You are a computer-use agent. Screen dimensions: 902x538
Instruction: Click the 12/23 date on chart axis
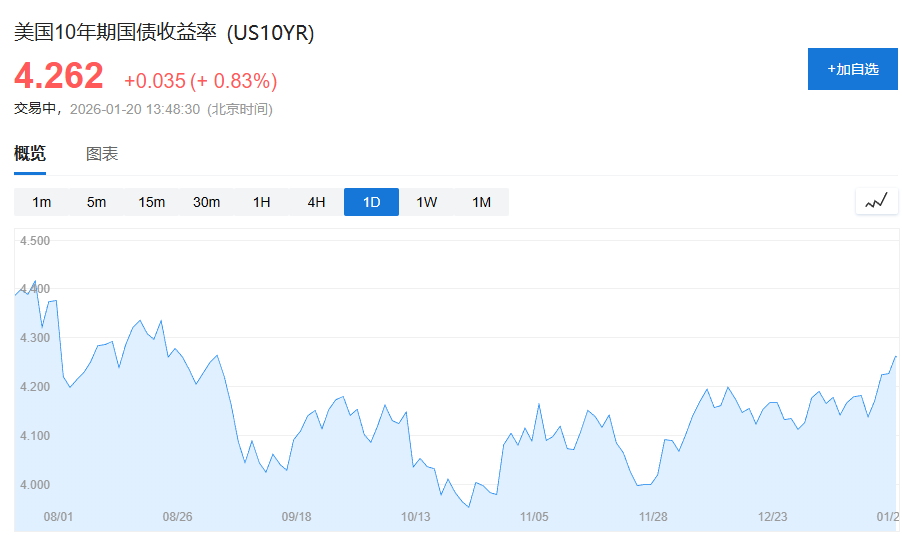pos(772,517)
